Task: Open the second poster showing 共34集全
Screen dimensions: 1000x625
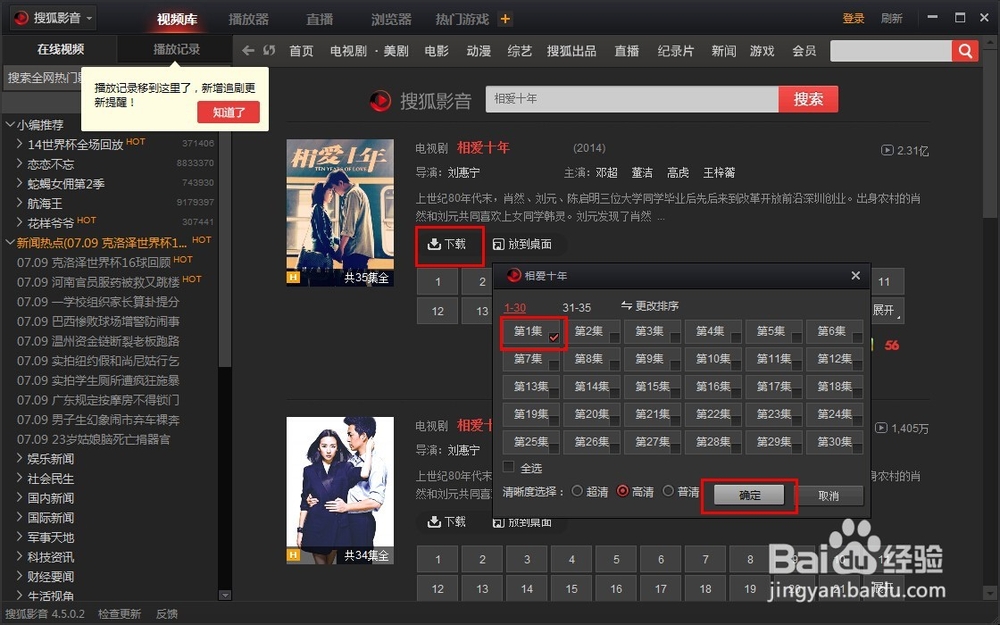Action: point(340,490)
